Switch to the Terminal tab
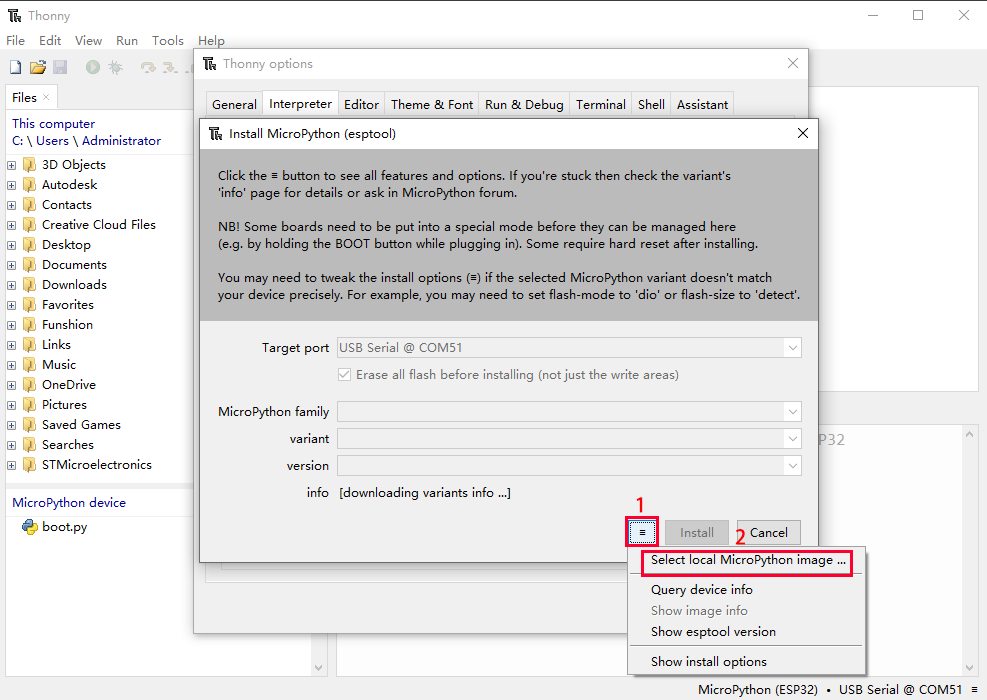Image resolution: width=987 pixels, height=700 pixels. [x=601, y=104]
